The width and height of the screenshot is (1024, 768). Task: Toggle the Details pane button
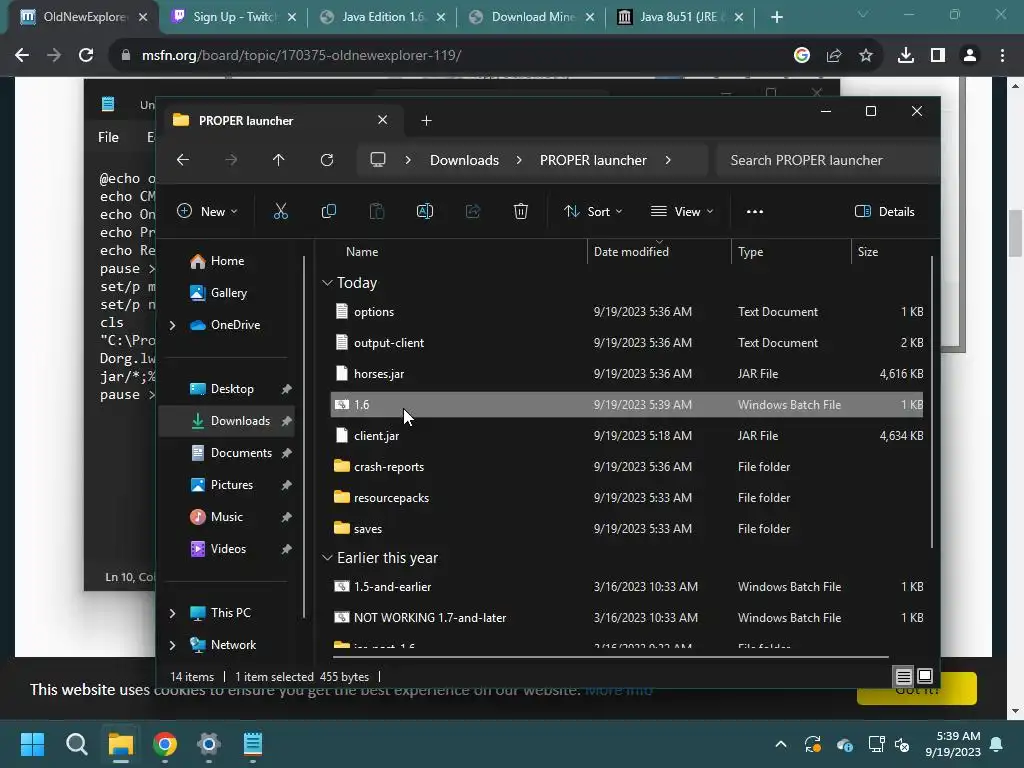[885, 211]
